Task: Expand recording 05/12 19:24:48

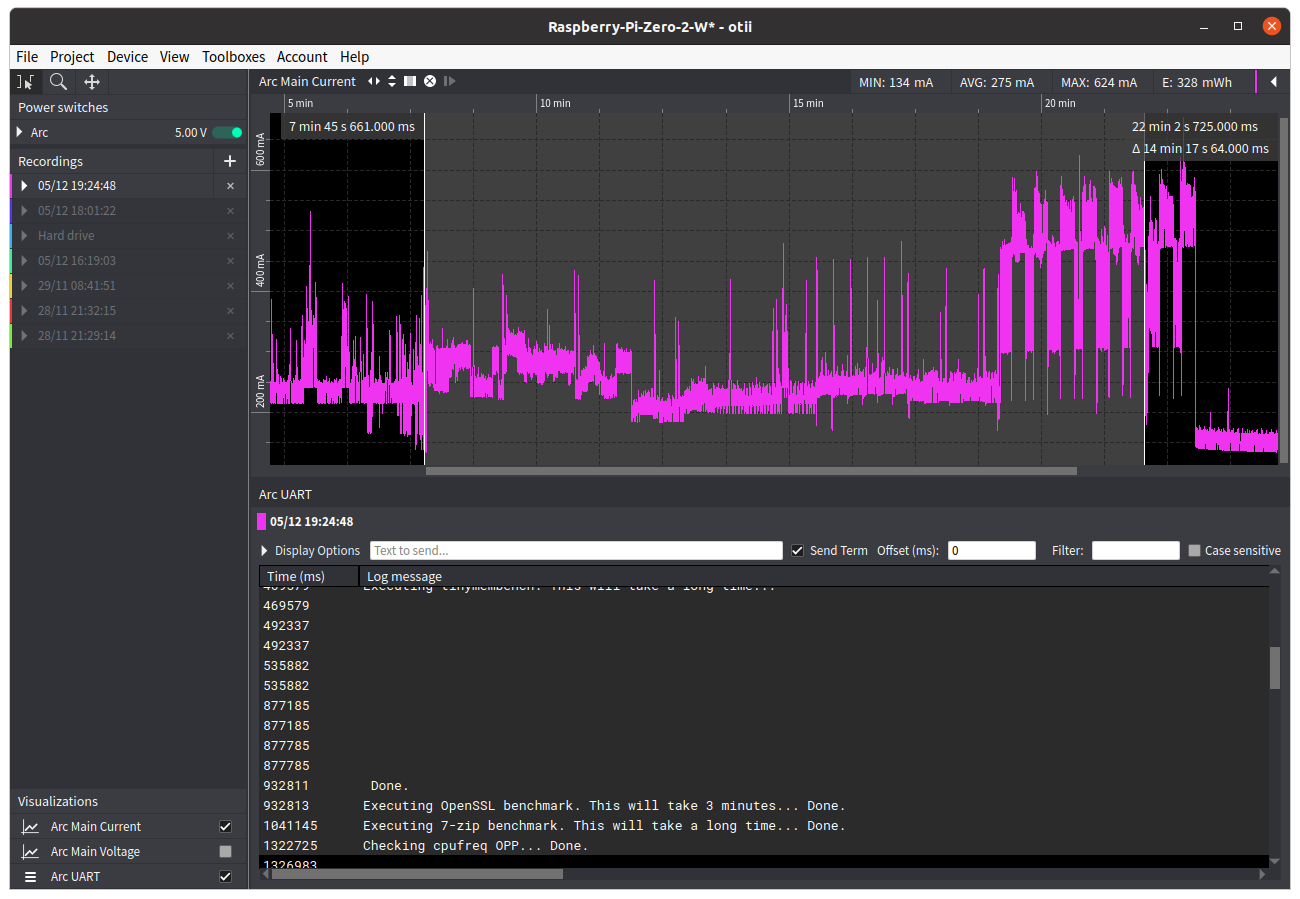Action: point(25,186)
